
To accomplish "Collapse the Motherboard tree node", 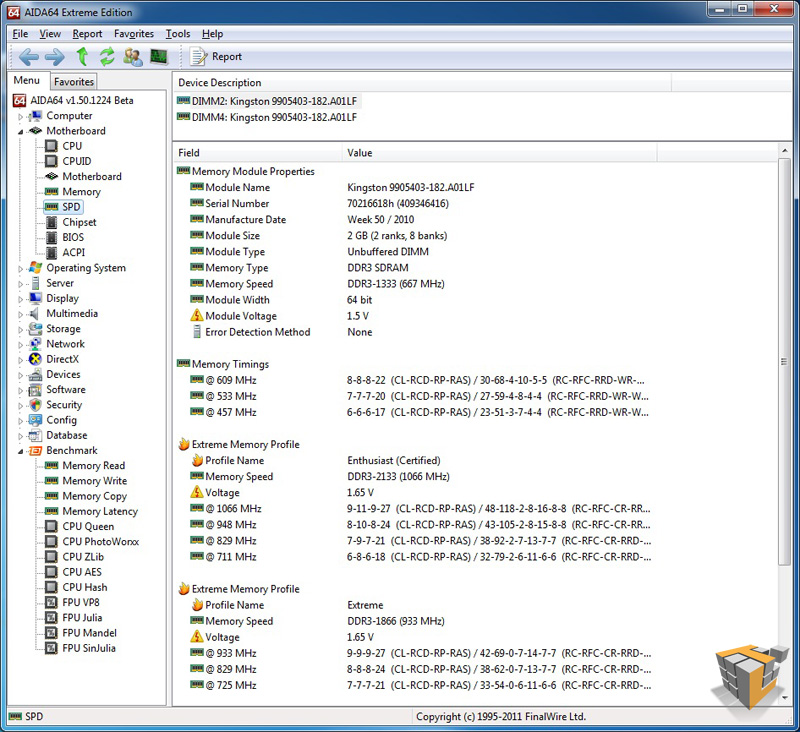I will pyautogui.click(x=20, y=132).
